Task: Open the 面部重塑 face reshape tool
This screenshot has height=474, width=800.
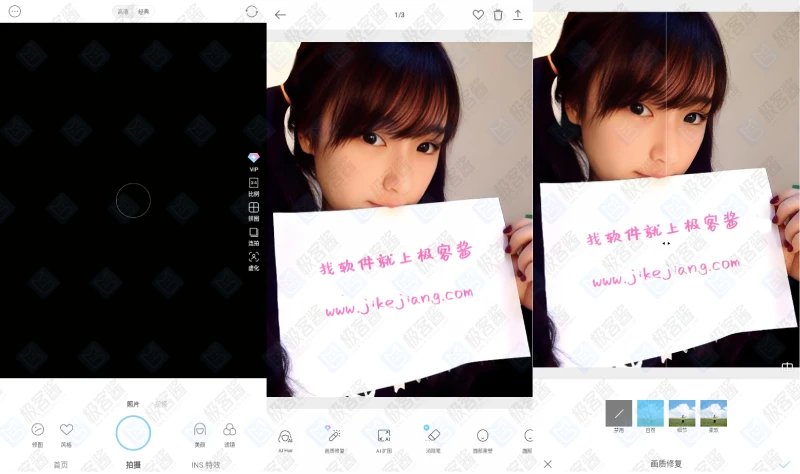Action: pos(483,441)
